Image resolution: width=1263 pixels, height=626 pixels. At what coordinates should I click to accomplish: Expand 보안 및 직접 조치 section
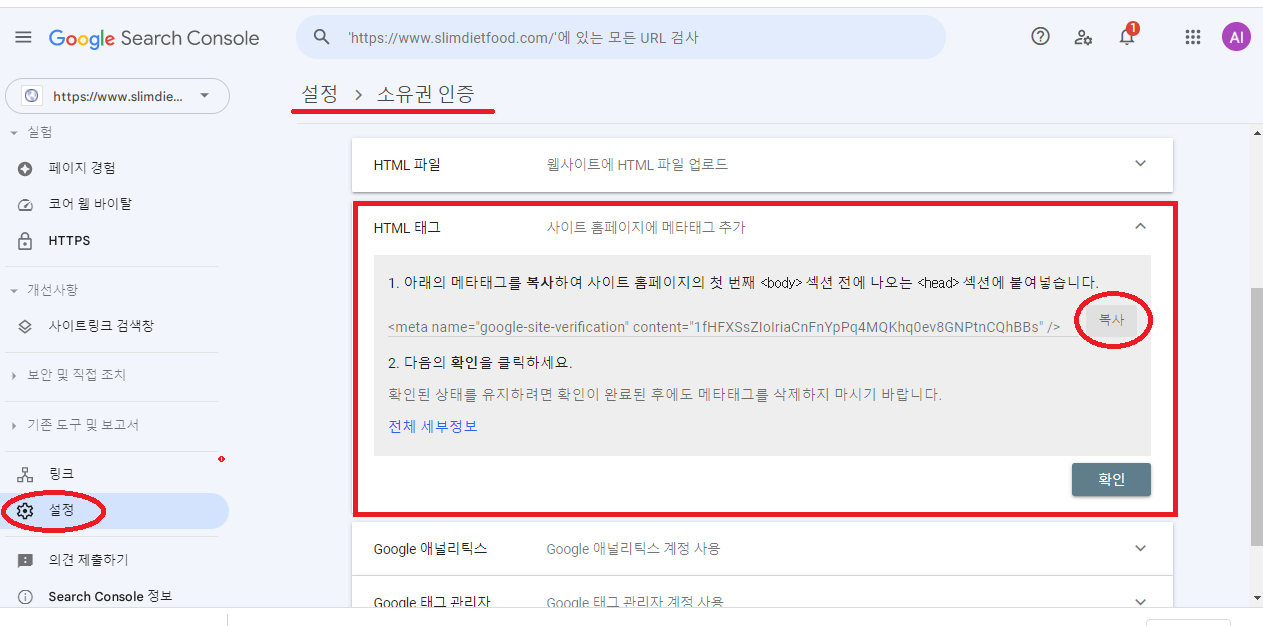pos(14,375)
